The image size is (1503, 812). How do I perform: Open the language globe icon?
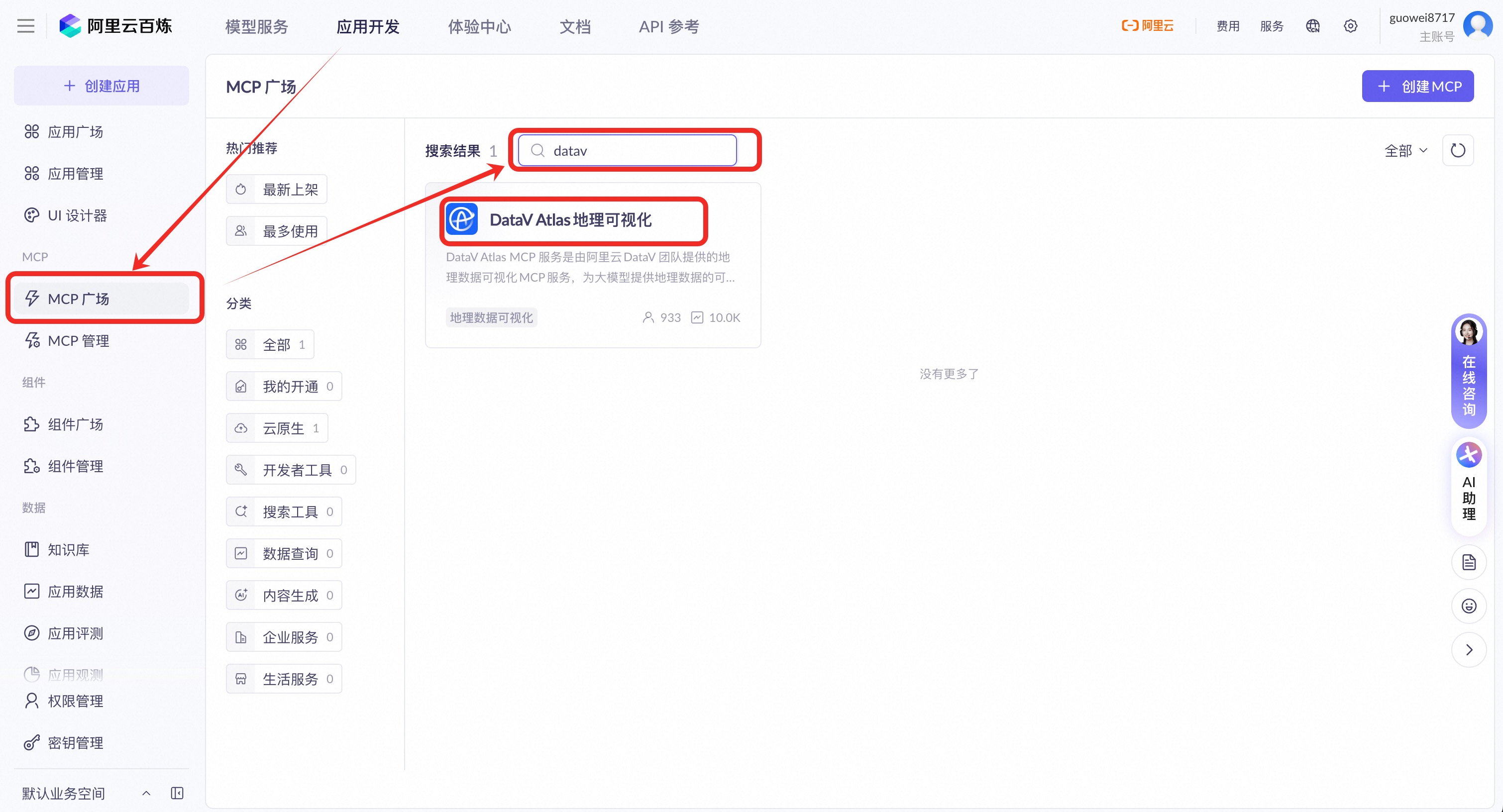click(x=1312, y=26)
